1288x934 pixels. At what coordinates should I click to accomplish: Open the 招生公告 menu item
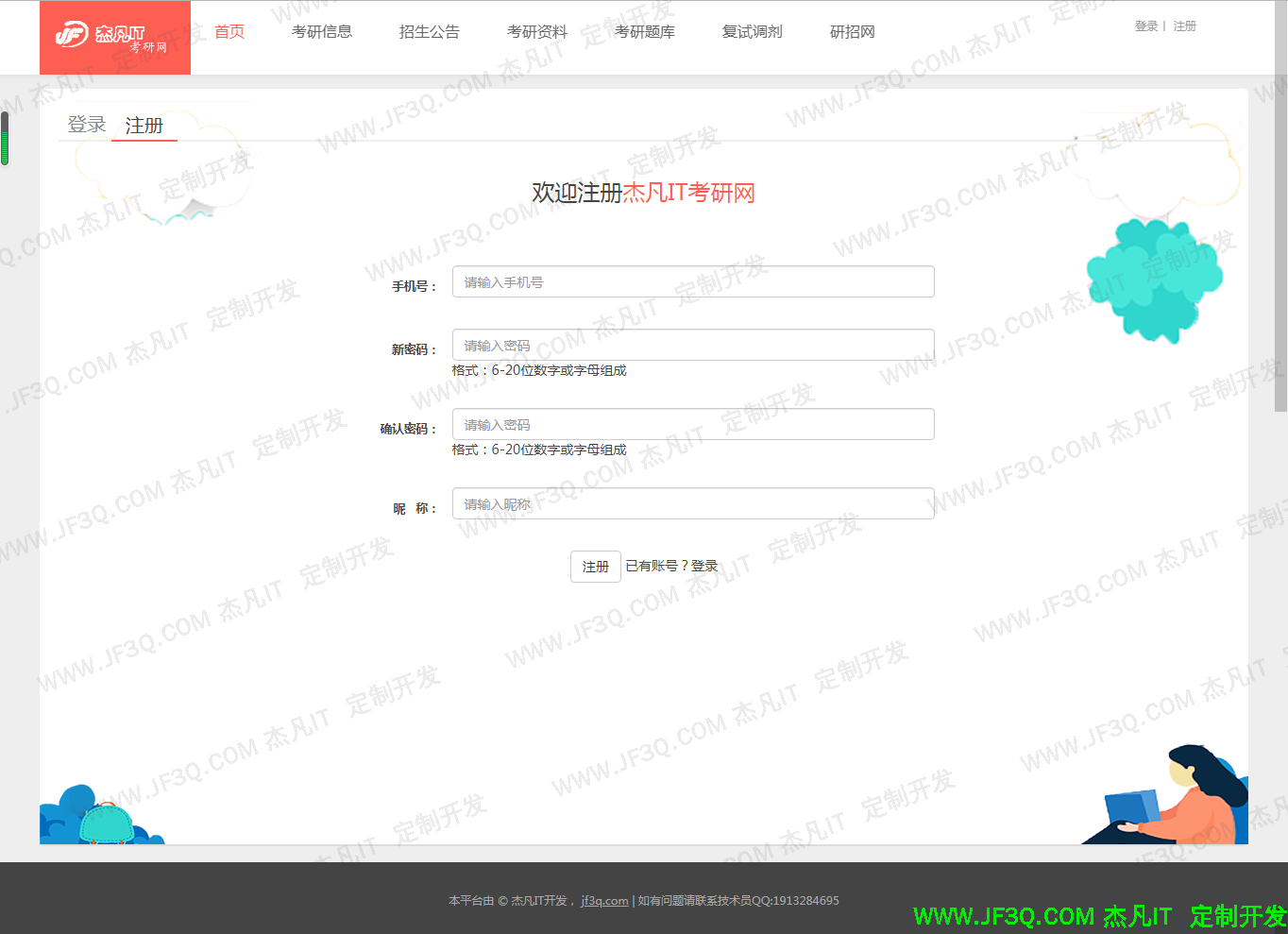coord(430,32)
